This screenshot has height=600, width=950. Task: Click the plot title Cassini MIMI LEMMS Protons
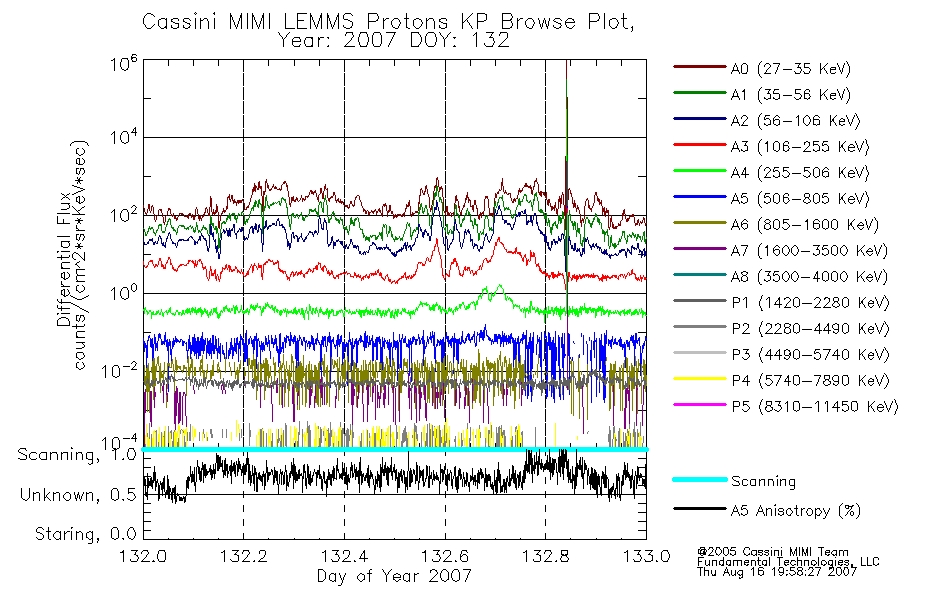pos(298,22)
